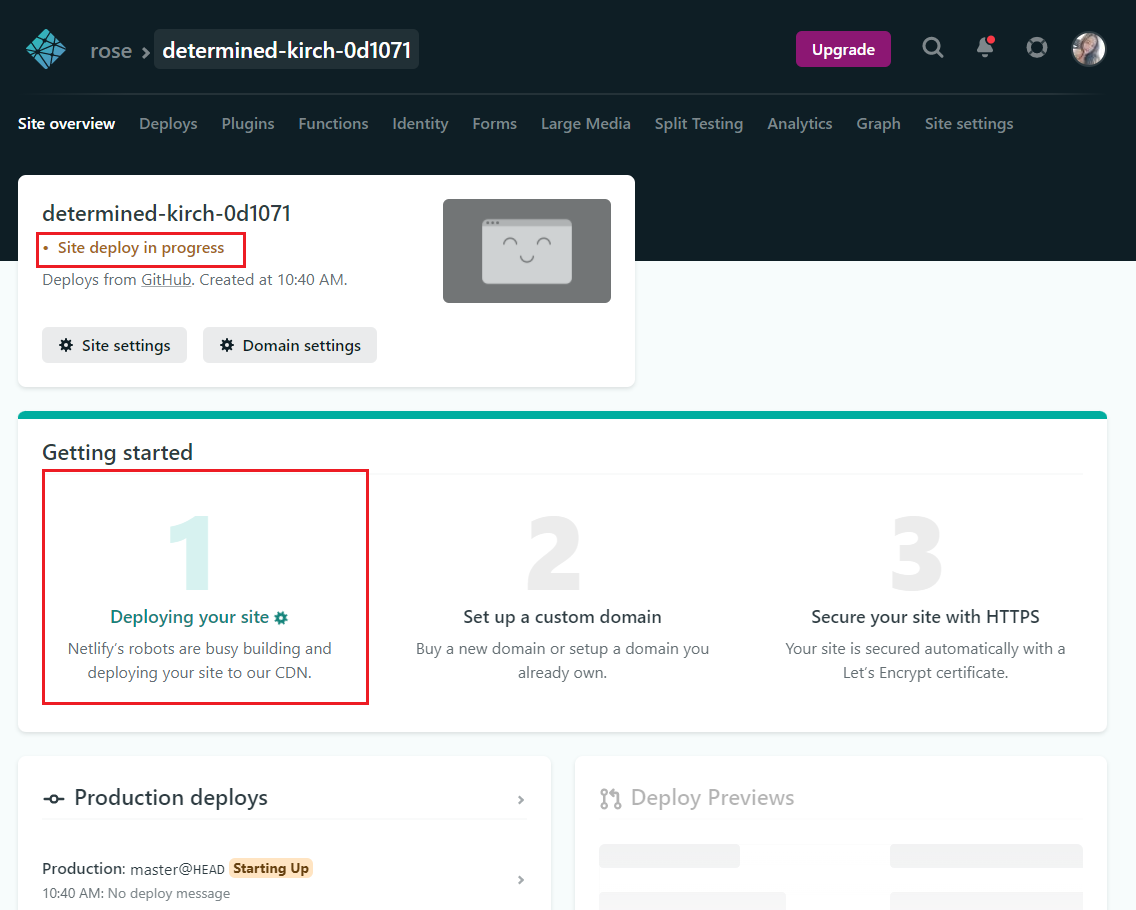The image size is (1136, 910).
Task: Open the Split Testing tab
Action: coord(699,124)
